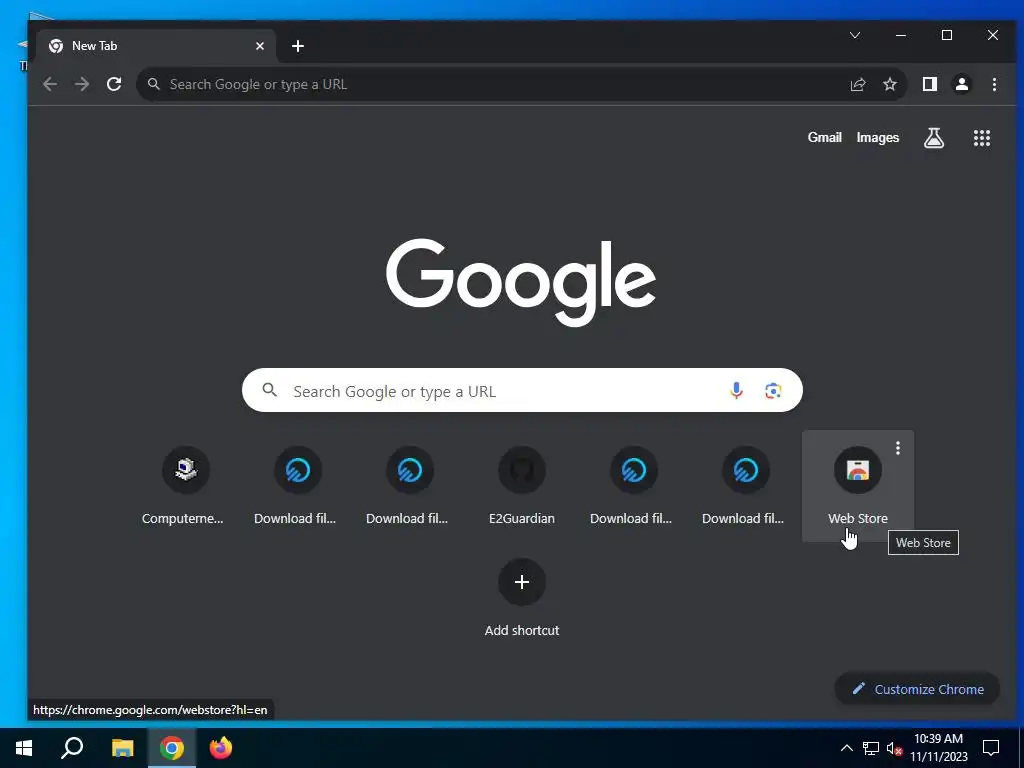Open the Chrome side panel

929,84
